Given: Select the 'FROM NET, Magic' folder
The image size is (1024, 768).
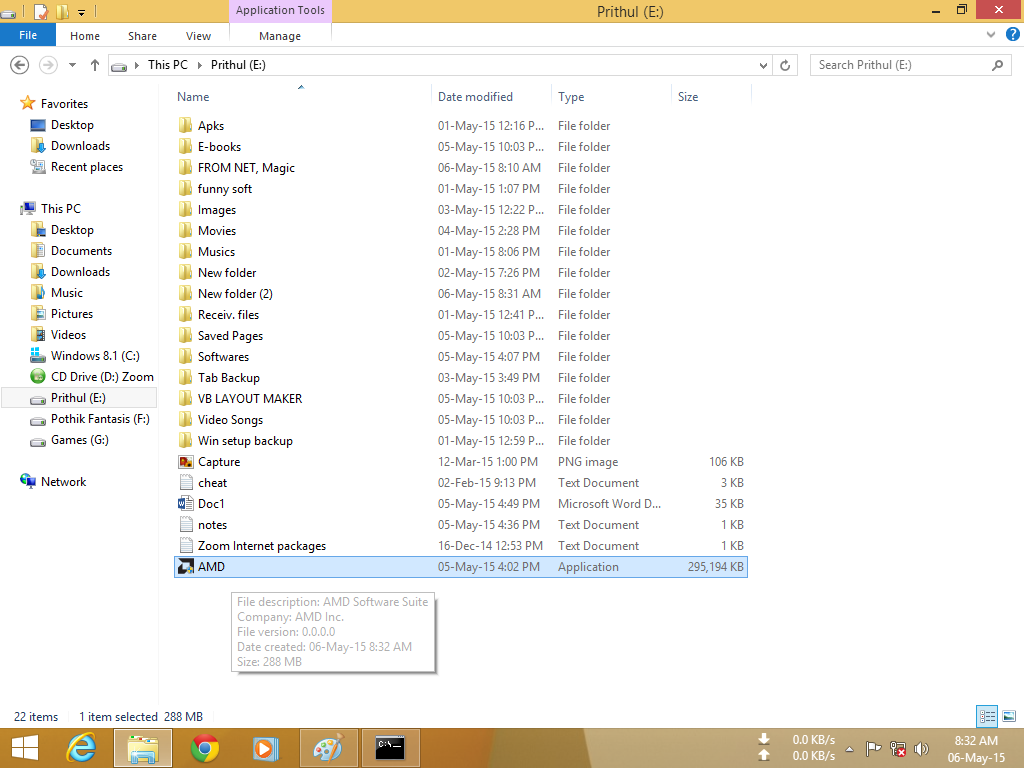Looking at the screenshot, I should tap(246, 168).
